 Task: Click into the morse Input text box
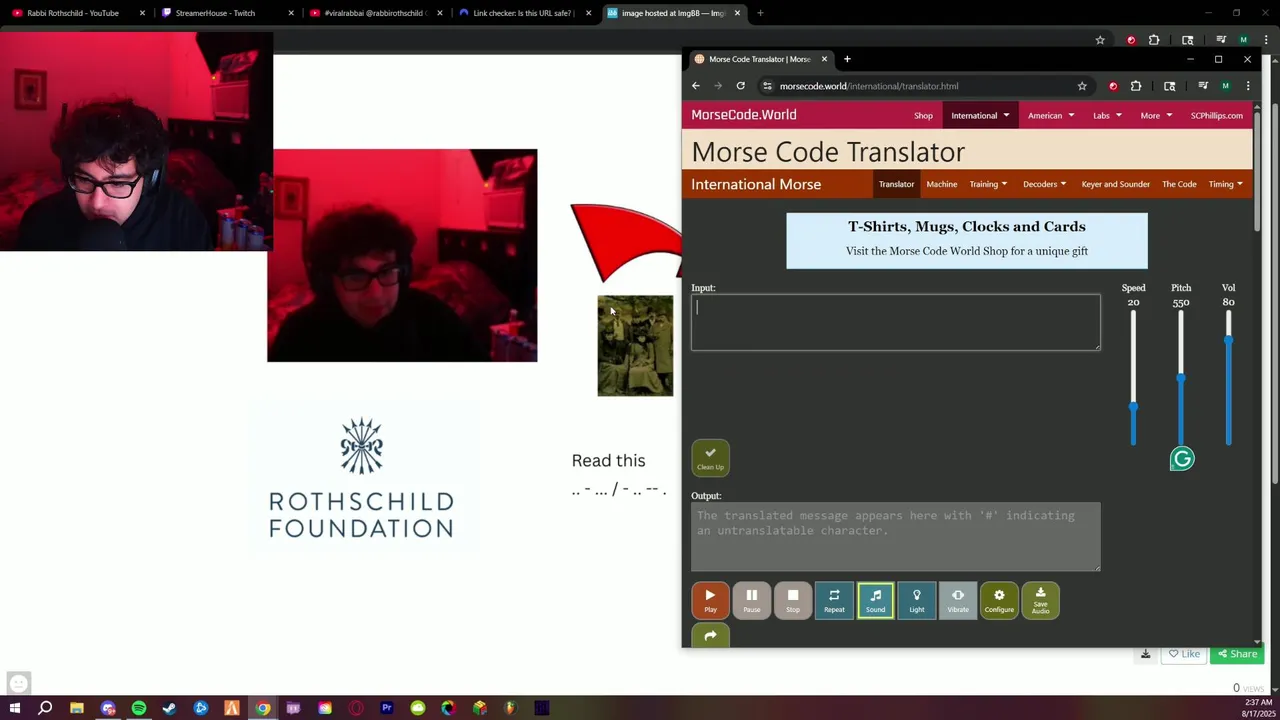coord(895,322)
